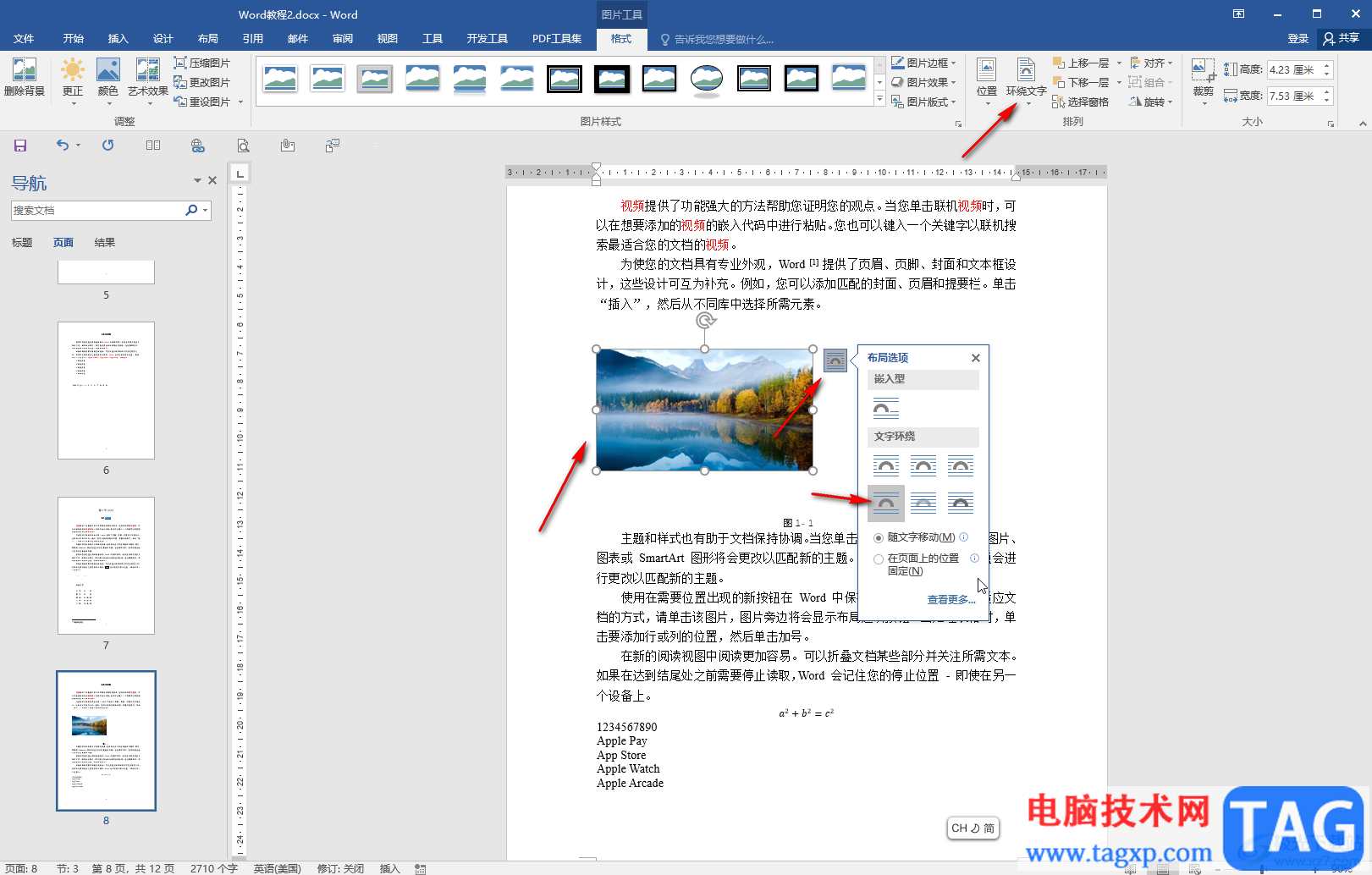Close the navigation pane
The image size is (1372, 875).
click(x=212, y=180)
